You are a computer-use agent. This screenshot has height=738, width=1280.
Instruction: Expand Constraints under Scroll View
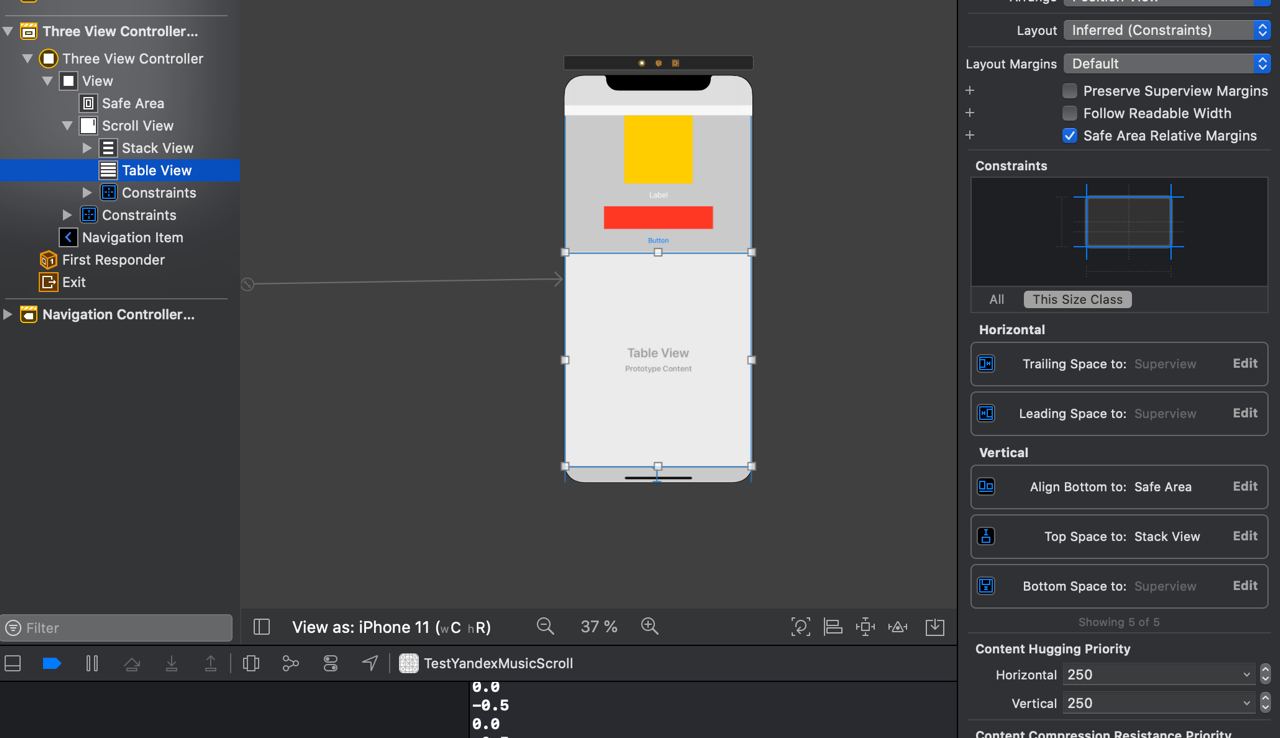pos(88,193)
